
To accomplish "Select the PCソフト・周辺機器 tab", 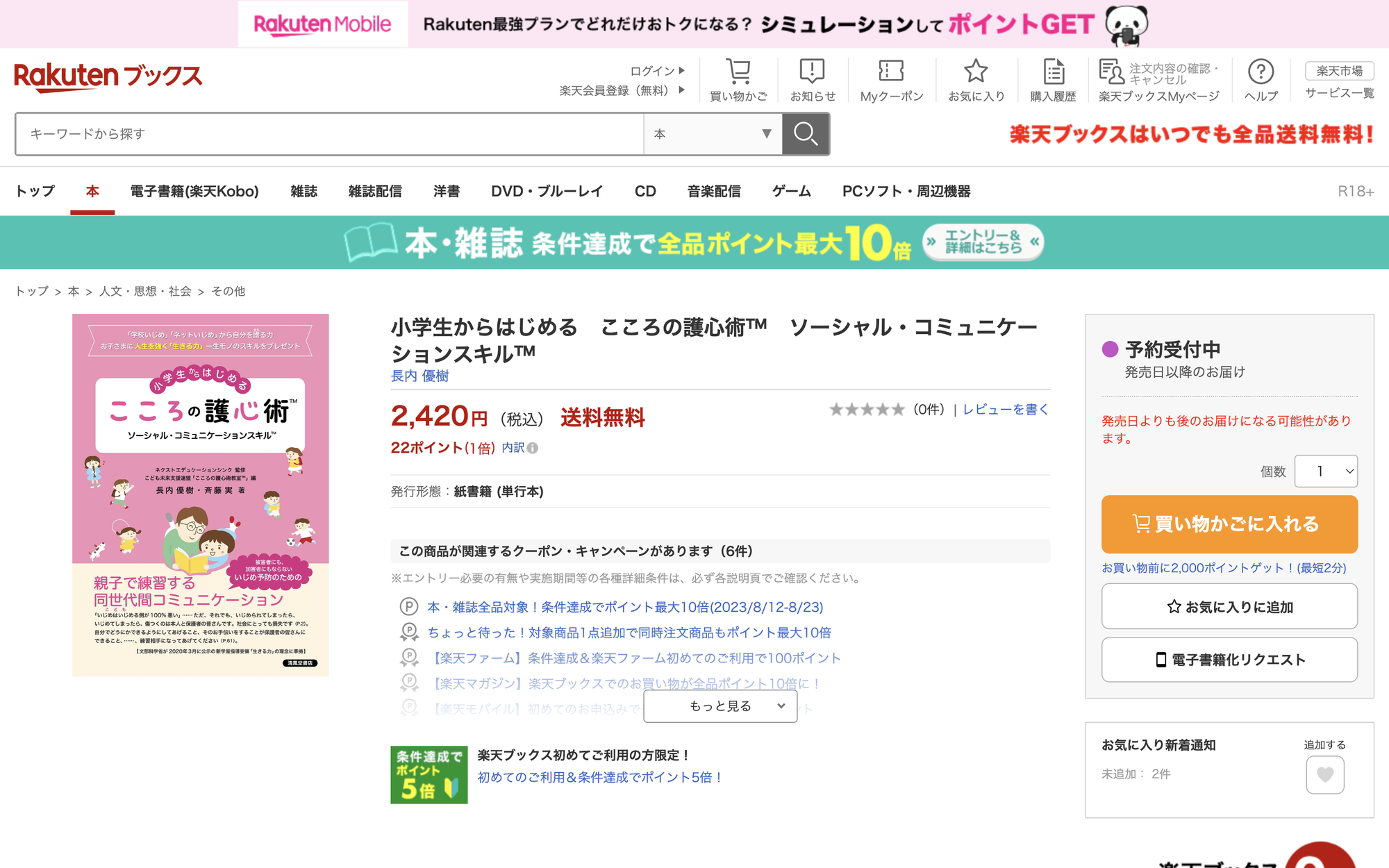I will pos(906,191).
